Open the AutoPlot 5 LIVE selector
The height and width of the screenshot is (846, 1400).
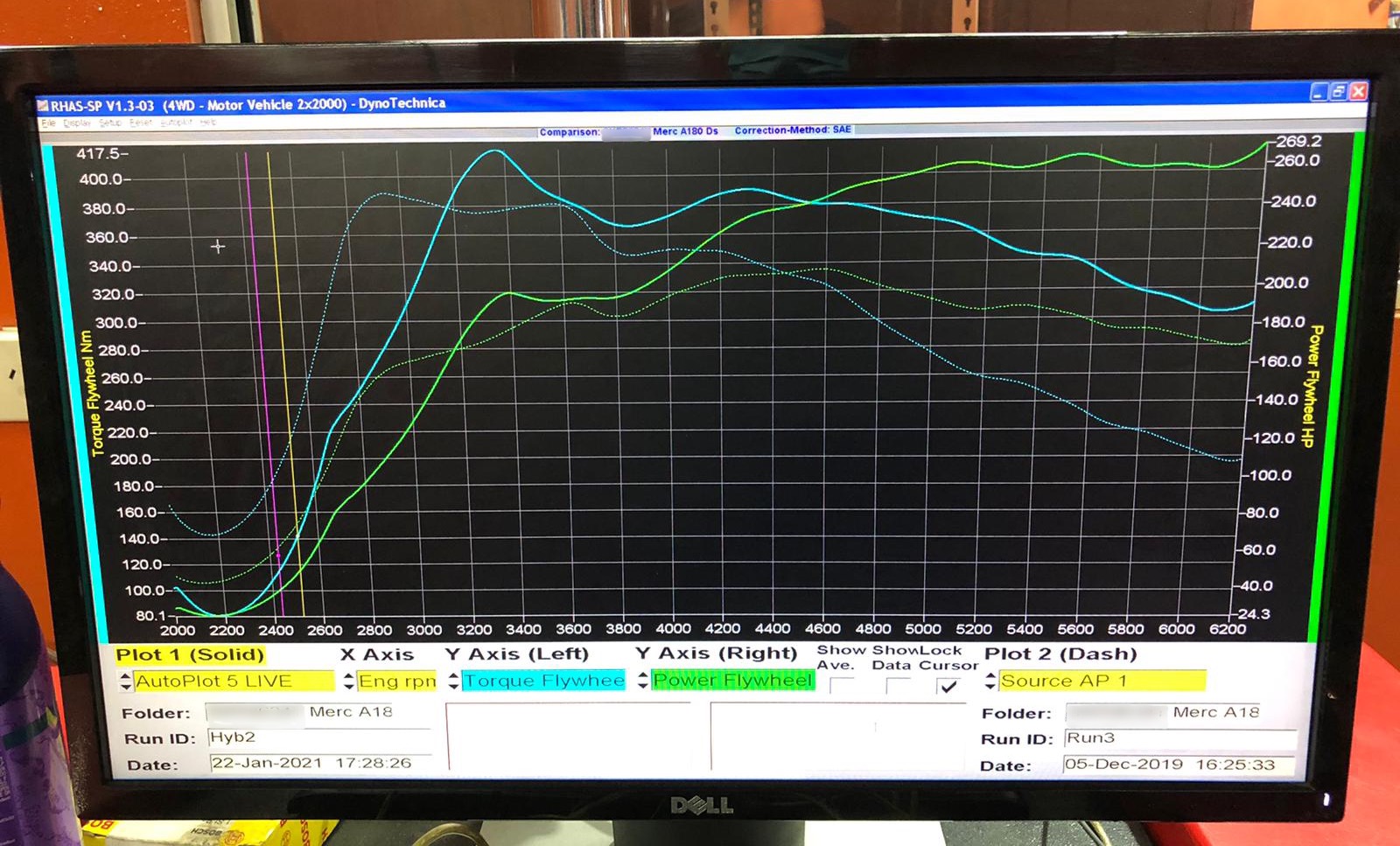[x=234, y=682]
